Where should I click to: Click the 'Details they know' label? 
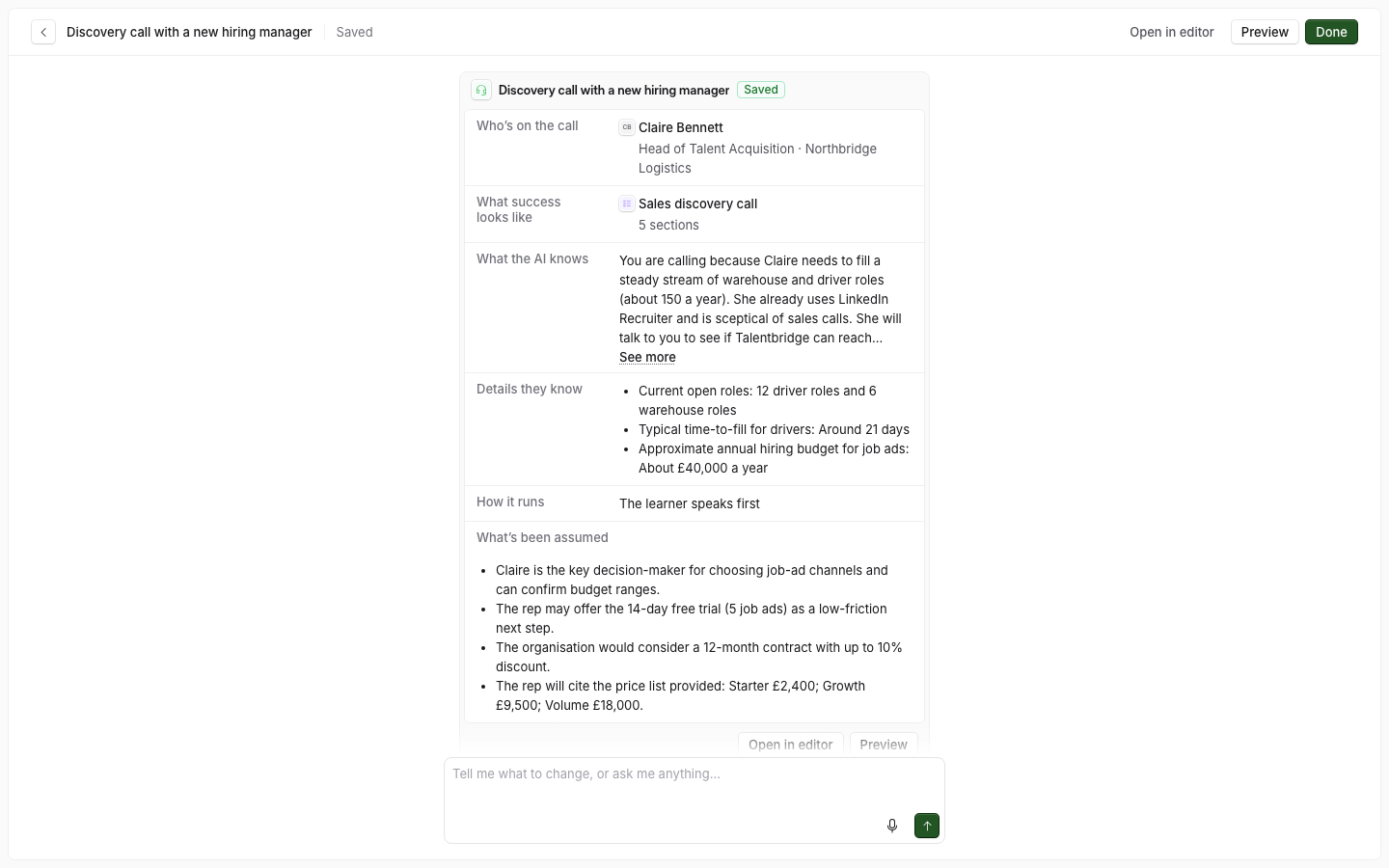(x=530, y=389)
